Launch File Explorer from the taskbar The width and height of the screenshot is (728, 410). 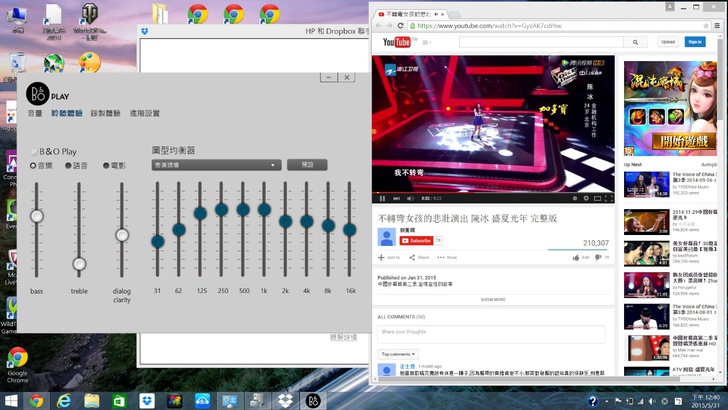click(91, 400)
